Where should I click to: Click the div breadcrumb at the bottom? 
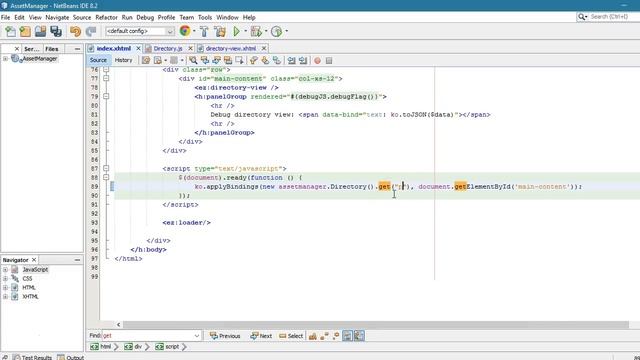(133, 347)
